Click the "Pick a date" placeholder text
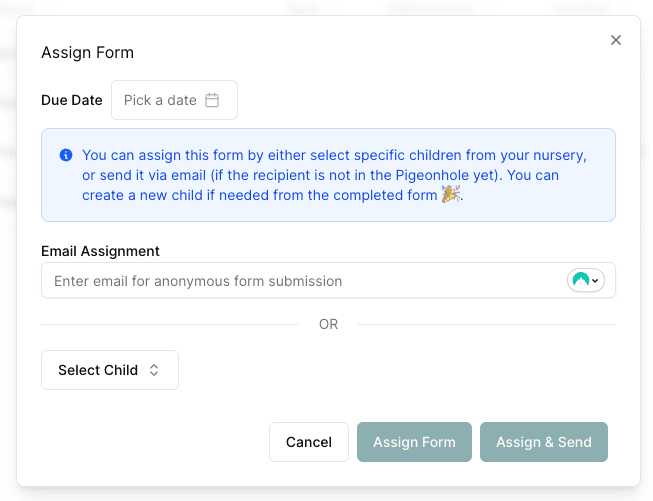Image resolution: width=653 pixels, height=501 pixels. 160,100
